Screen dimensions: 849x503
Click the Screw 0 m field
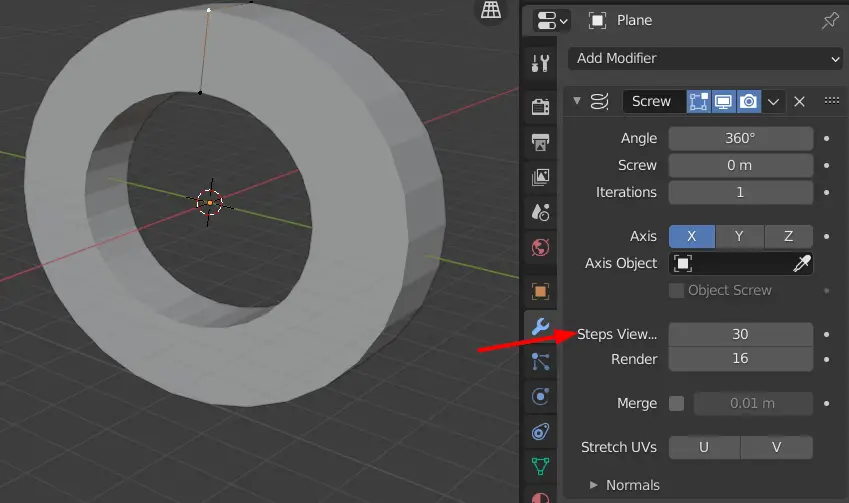coord(740,166)
